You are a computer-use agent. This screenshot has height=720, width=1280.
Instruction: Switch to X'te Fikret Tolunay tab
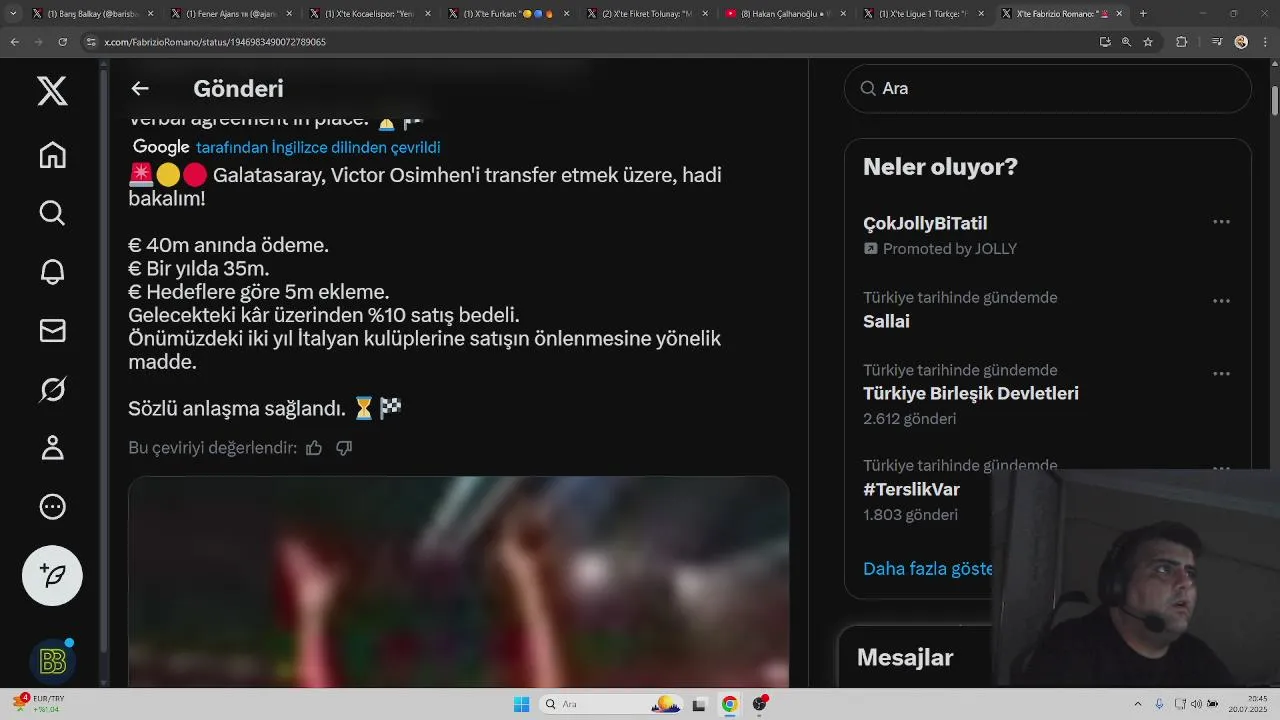[646, 14]
